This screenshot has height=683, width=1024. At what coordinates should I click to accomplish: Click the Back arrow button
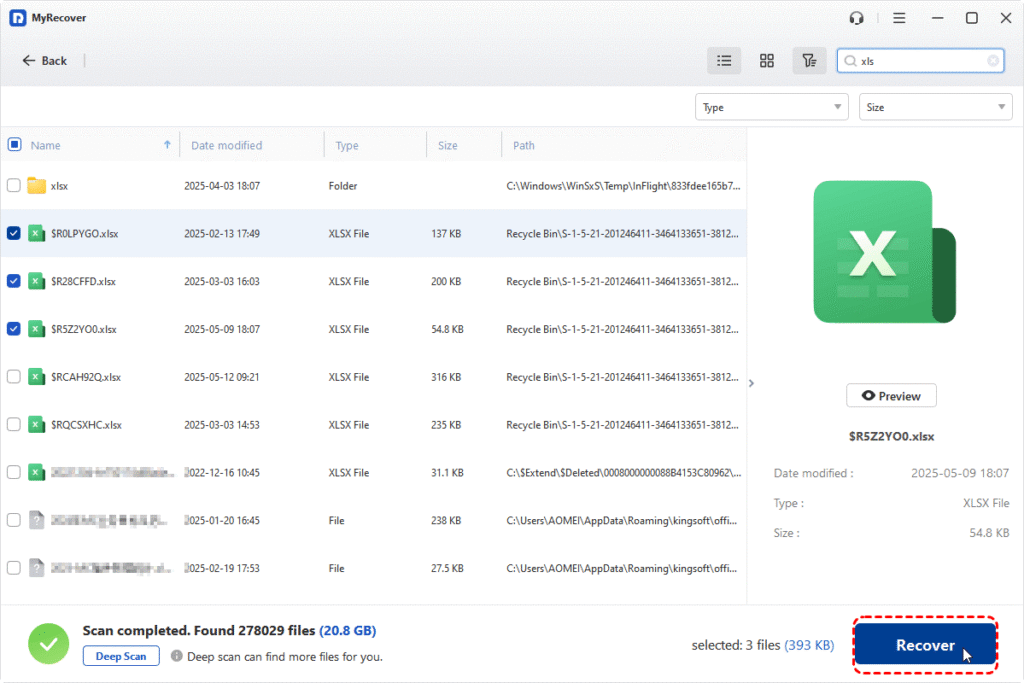click(45, 61)
